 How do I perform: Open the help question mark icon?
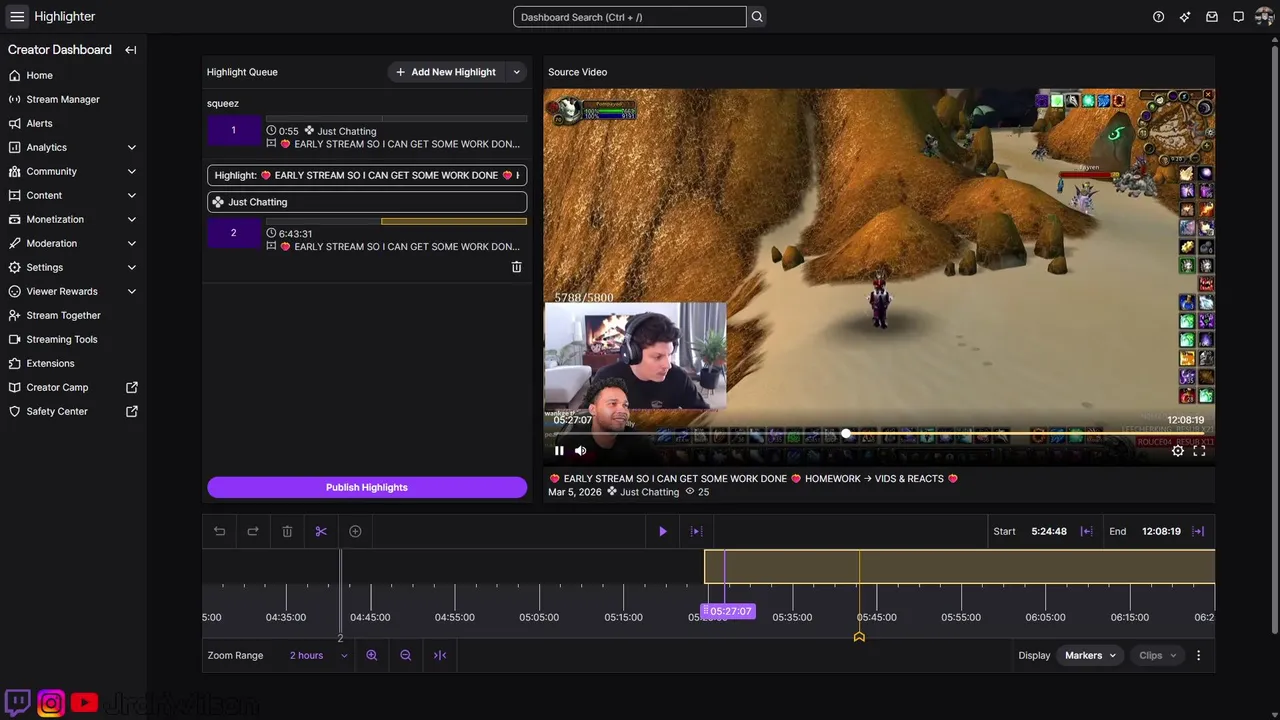coord(1158,17)
